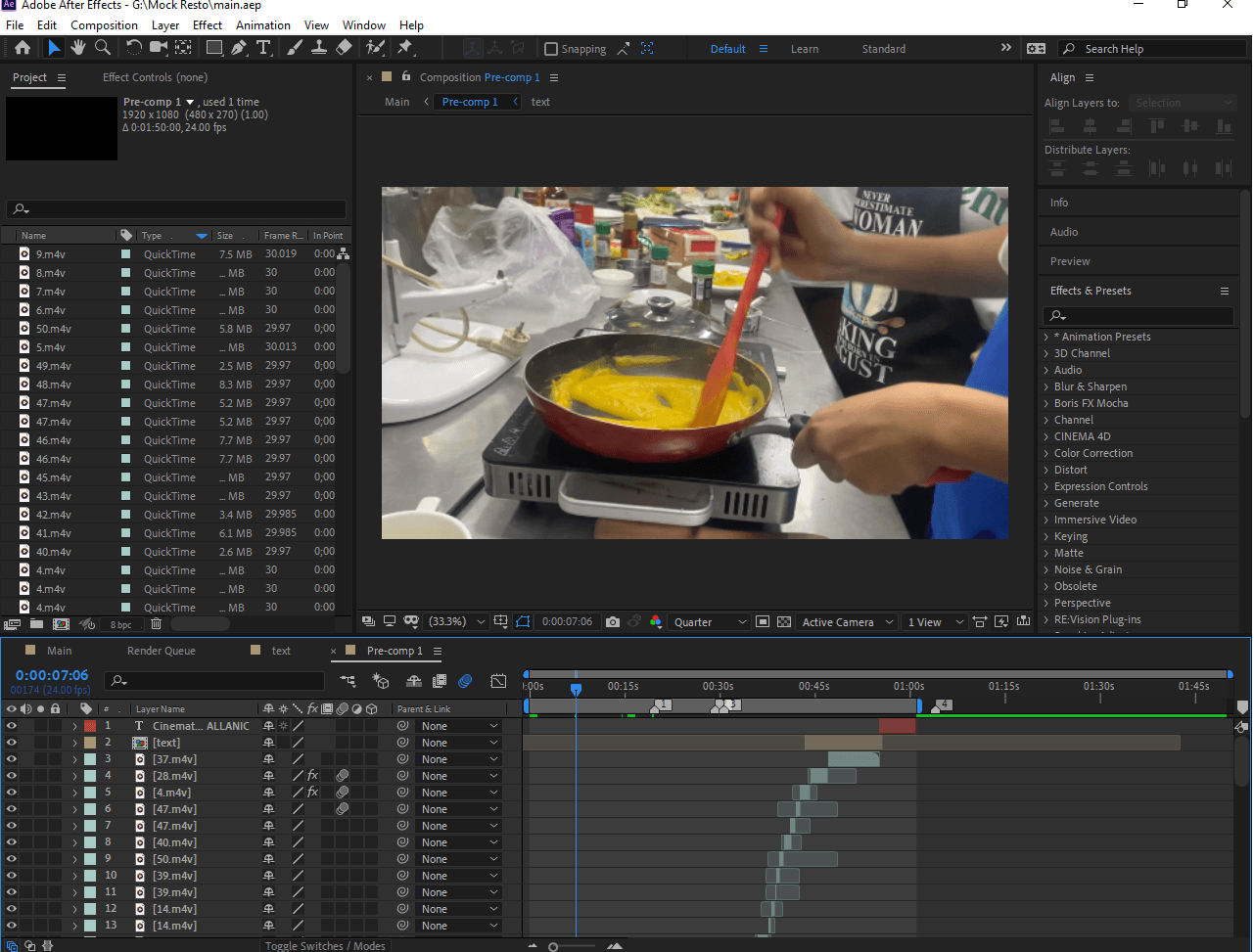Select the Type text tool
This screenshot has height=952, width=1254.
263,48
